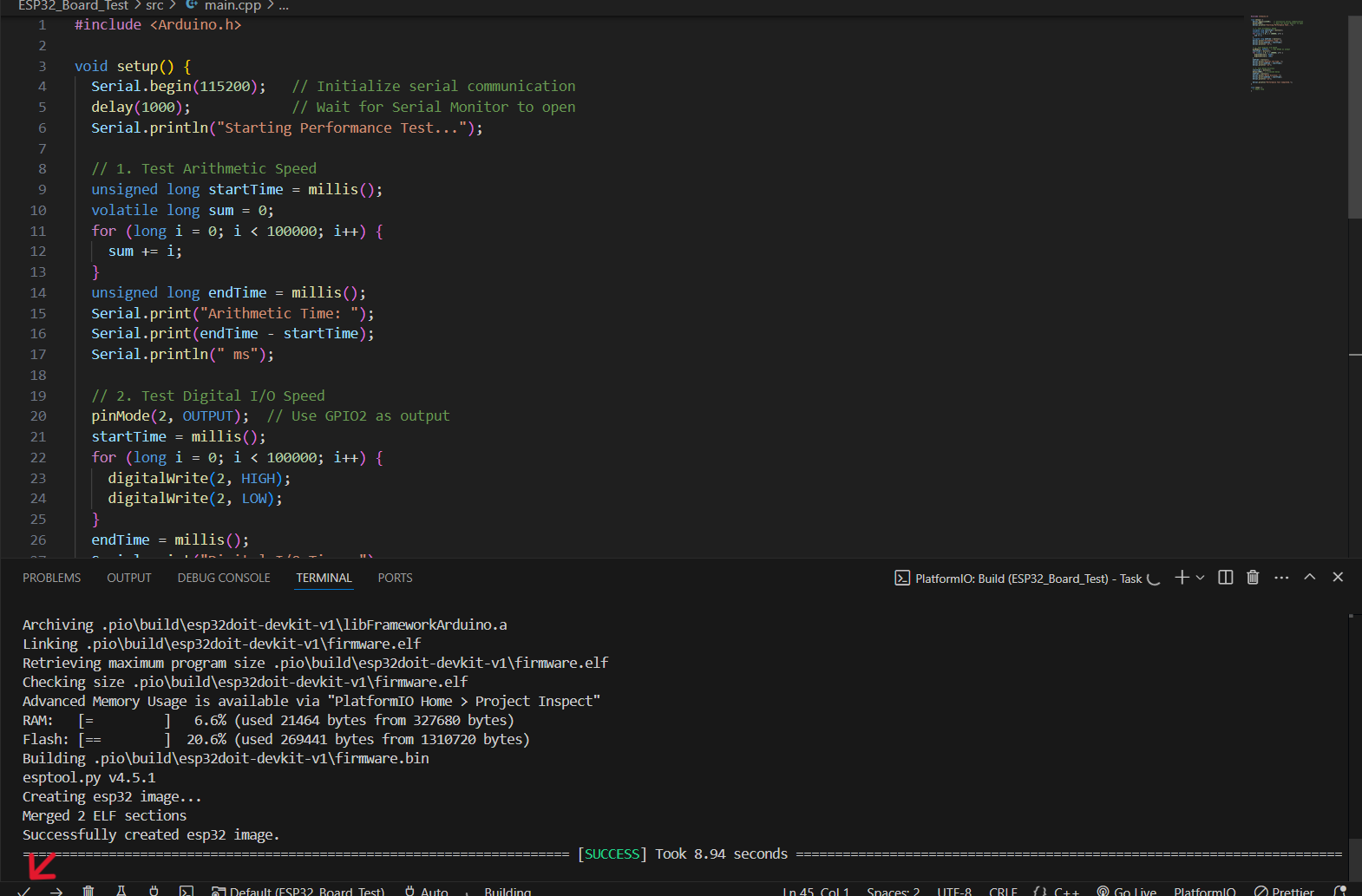
Task: Open a new PlatformIO terminal from status bar
Action: point(187,891)
